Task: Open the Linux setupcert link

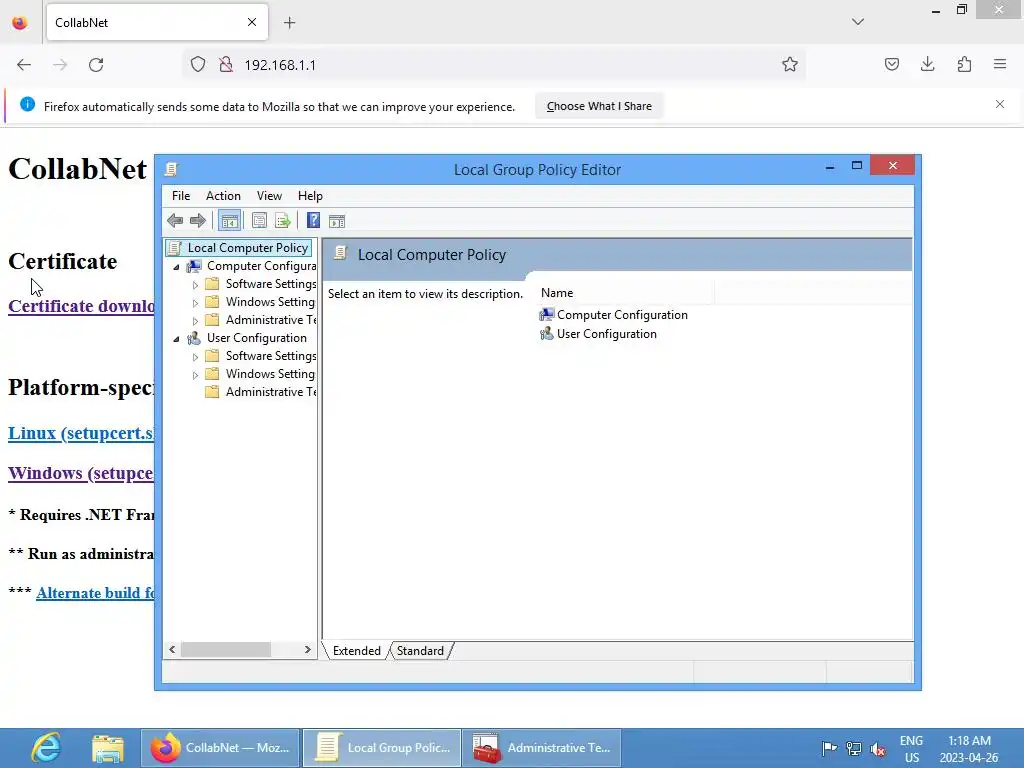Action: (81, 433)
